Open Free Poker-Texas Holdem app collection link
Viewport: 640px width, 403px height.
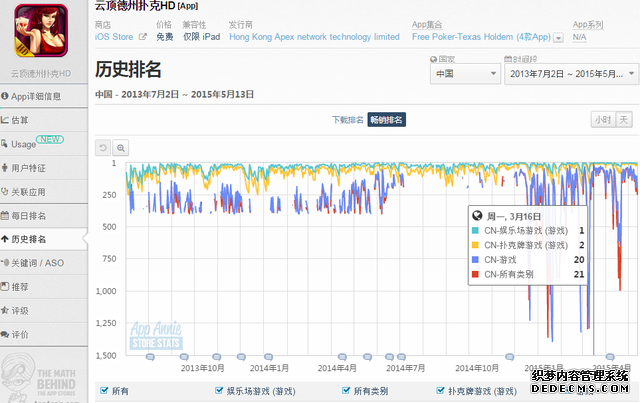(x=481, y=37)
